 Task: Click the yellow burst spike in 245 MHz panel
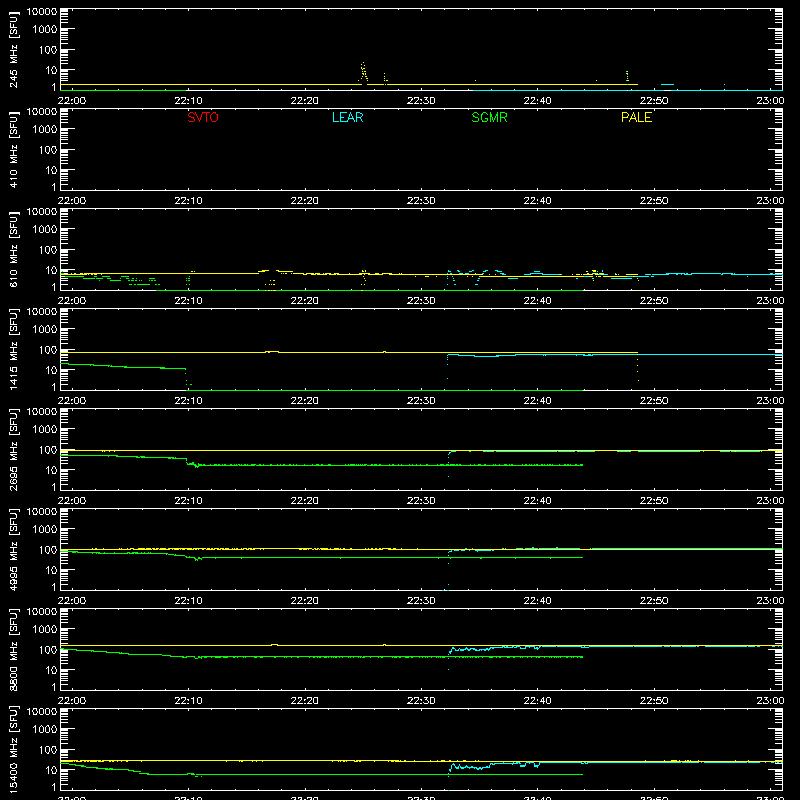click(363, 72)
